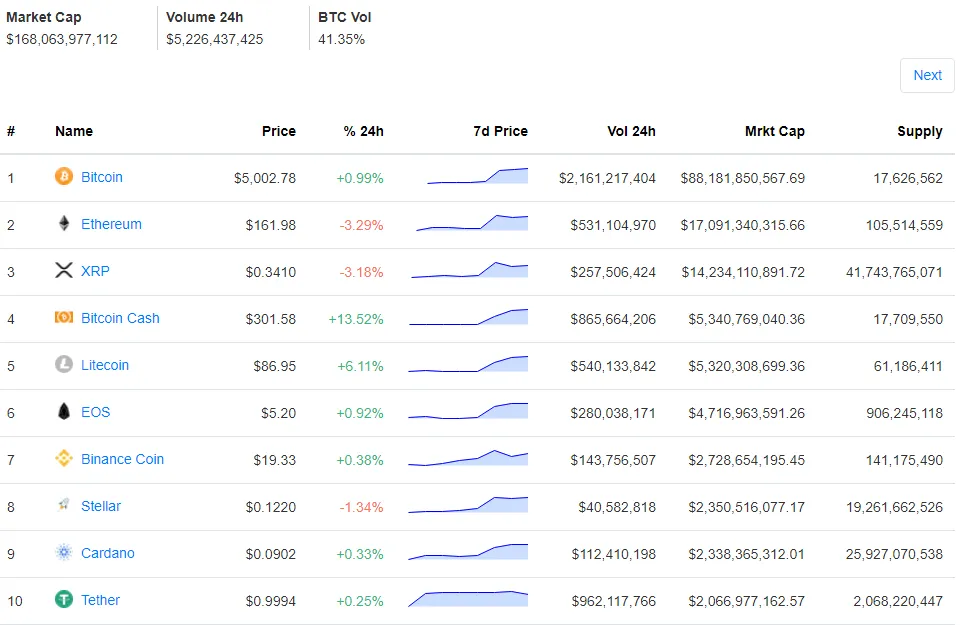
Task: Click the $4,716,963,591.26 EOS market cap
Action: 746,414
